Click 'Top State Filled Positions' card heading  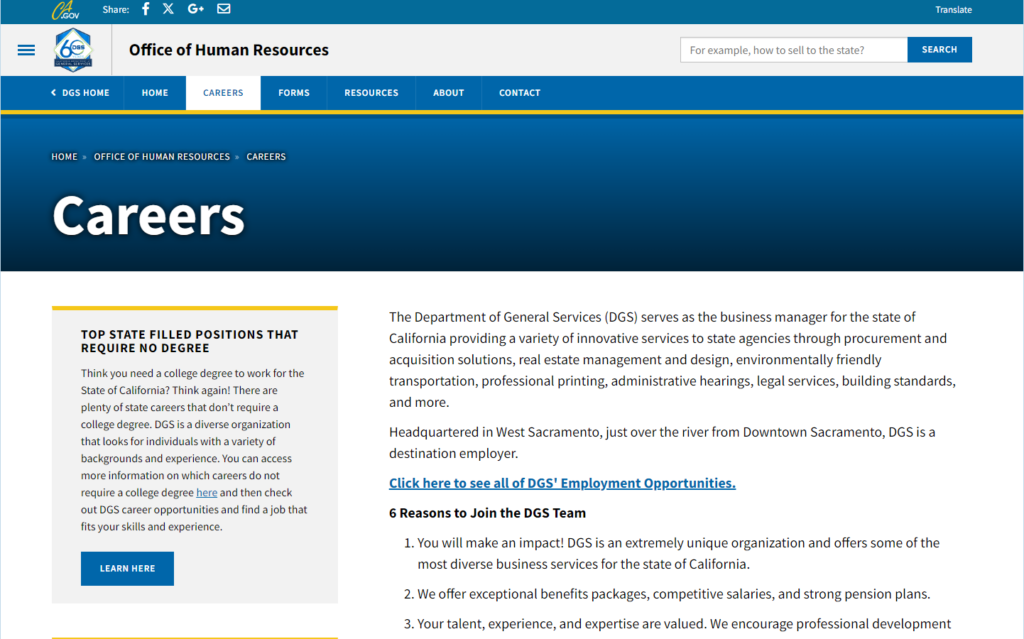(189, 341)
